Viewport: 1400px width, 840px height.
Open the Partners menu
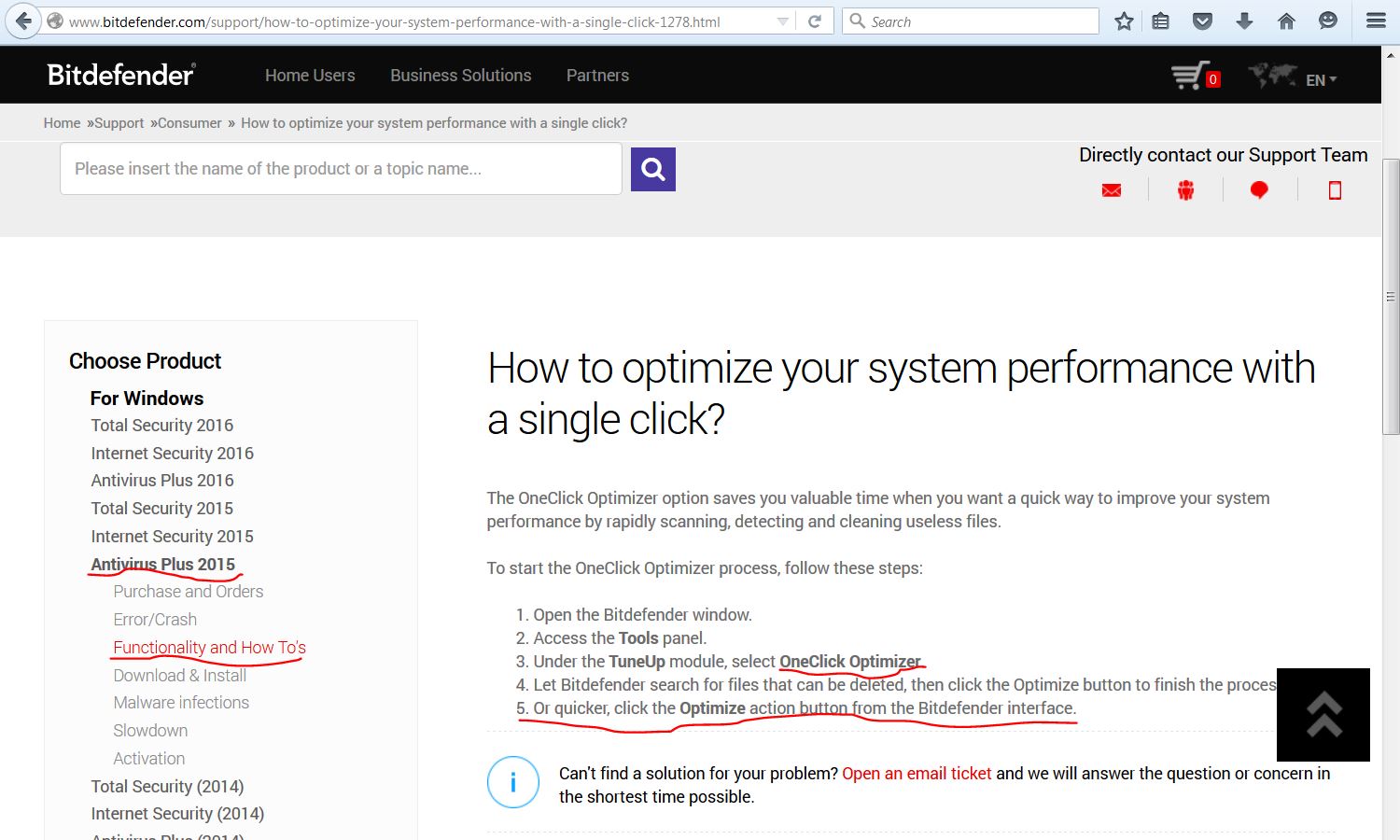tap(597, 76)
